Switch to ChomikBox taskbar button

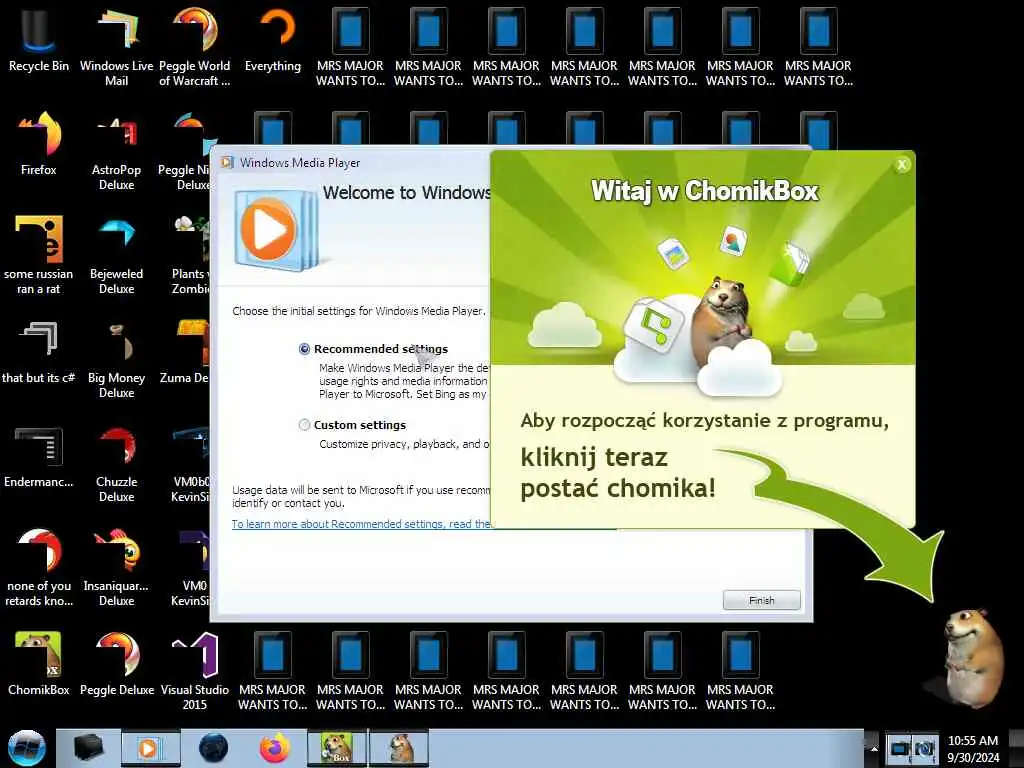tap(337, 748)
